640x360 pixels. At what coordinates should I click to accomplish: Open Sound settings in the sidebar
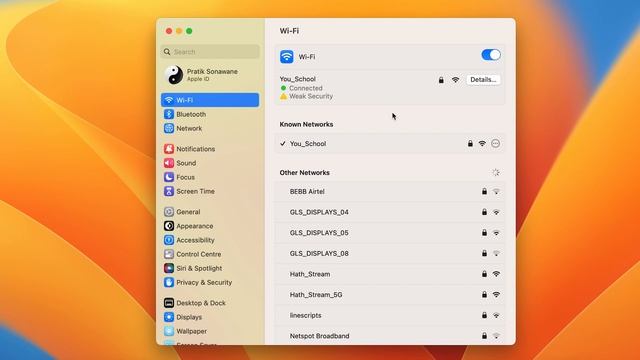tap(210, 163)
